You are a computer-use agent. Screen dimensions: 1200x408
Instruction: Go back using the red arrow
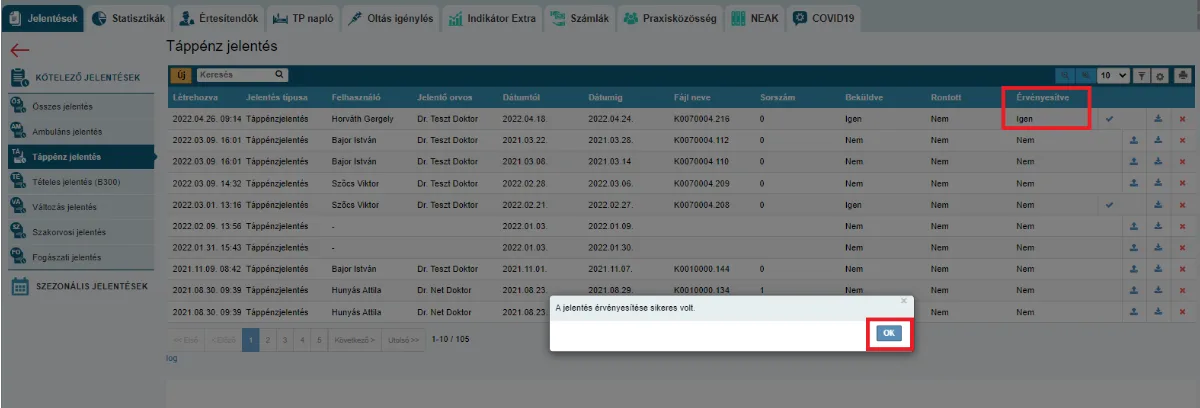click(19, 49)
